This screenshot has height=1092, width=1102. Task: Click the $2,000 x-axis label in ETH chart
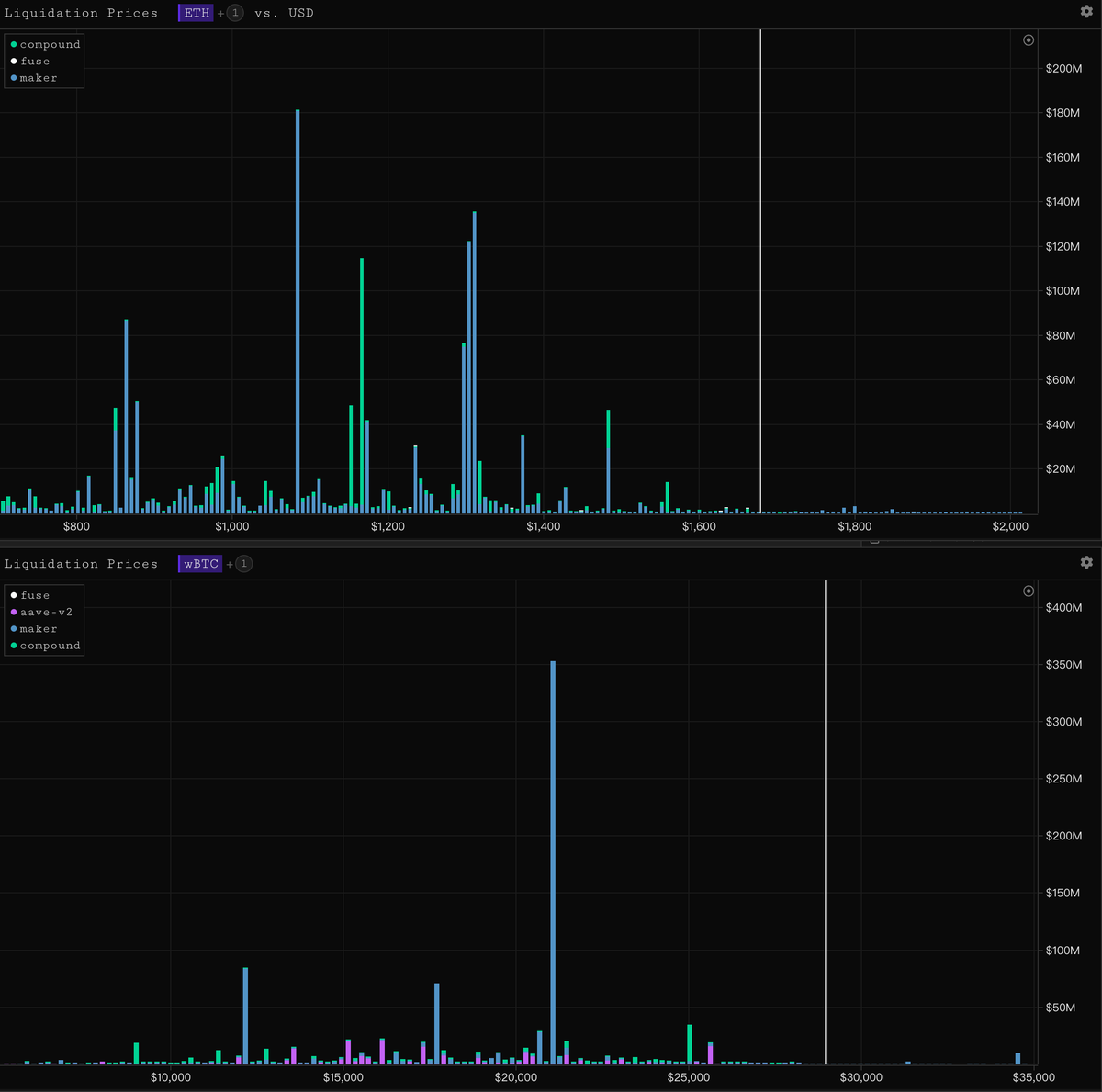(x=1011, y=526)
